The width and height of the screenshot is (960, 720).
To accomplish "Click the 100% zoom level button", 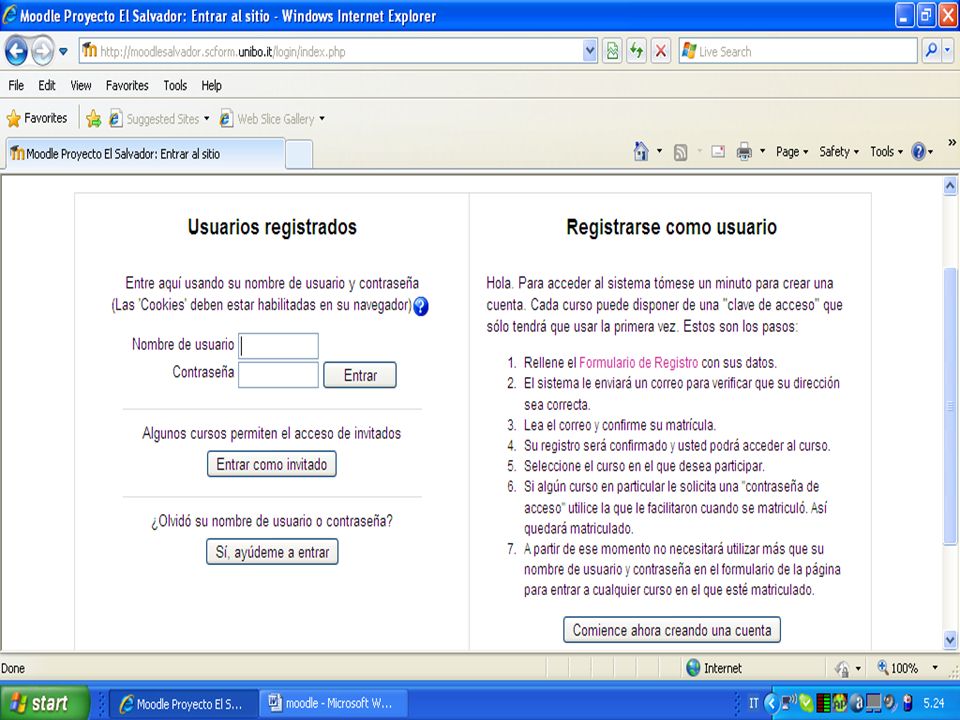I will pyautogui.click(x=898, y=668).
